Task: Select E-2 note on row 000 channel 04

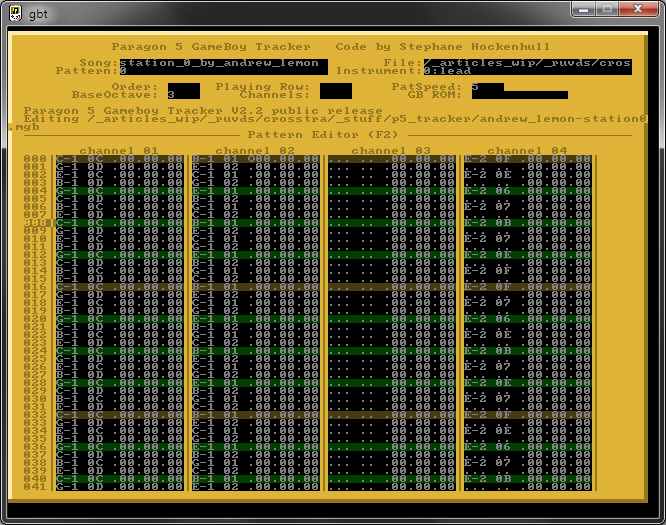Action: tap(475, 159)
